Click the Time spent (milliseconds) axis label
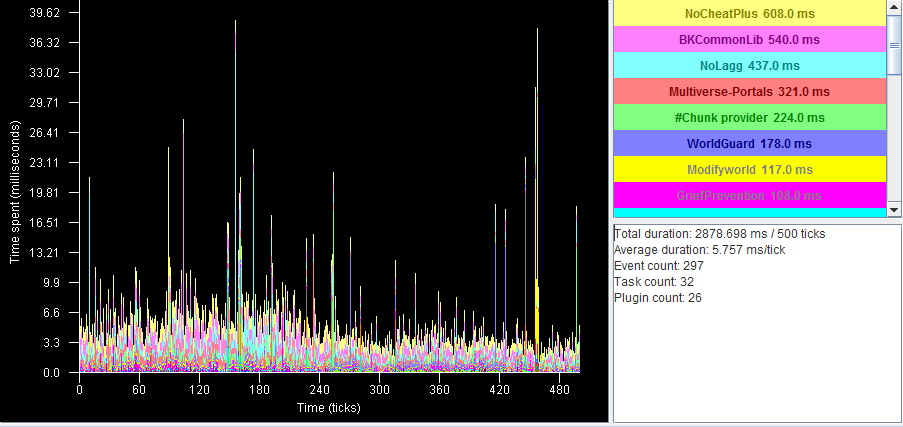 click(x=14, y=192)
